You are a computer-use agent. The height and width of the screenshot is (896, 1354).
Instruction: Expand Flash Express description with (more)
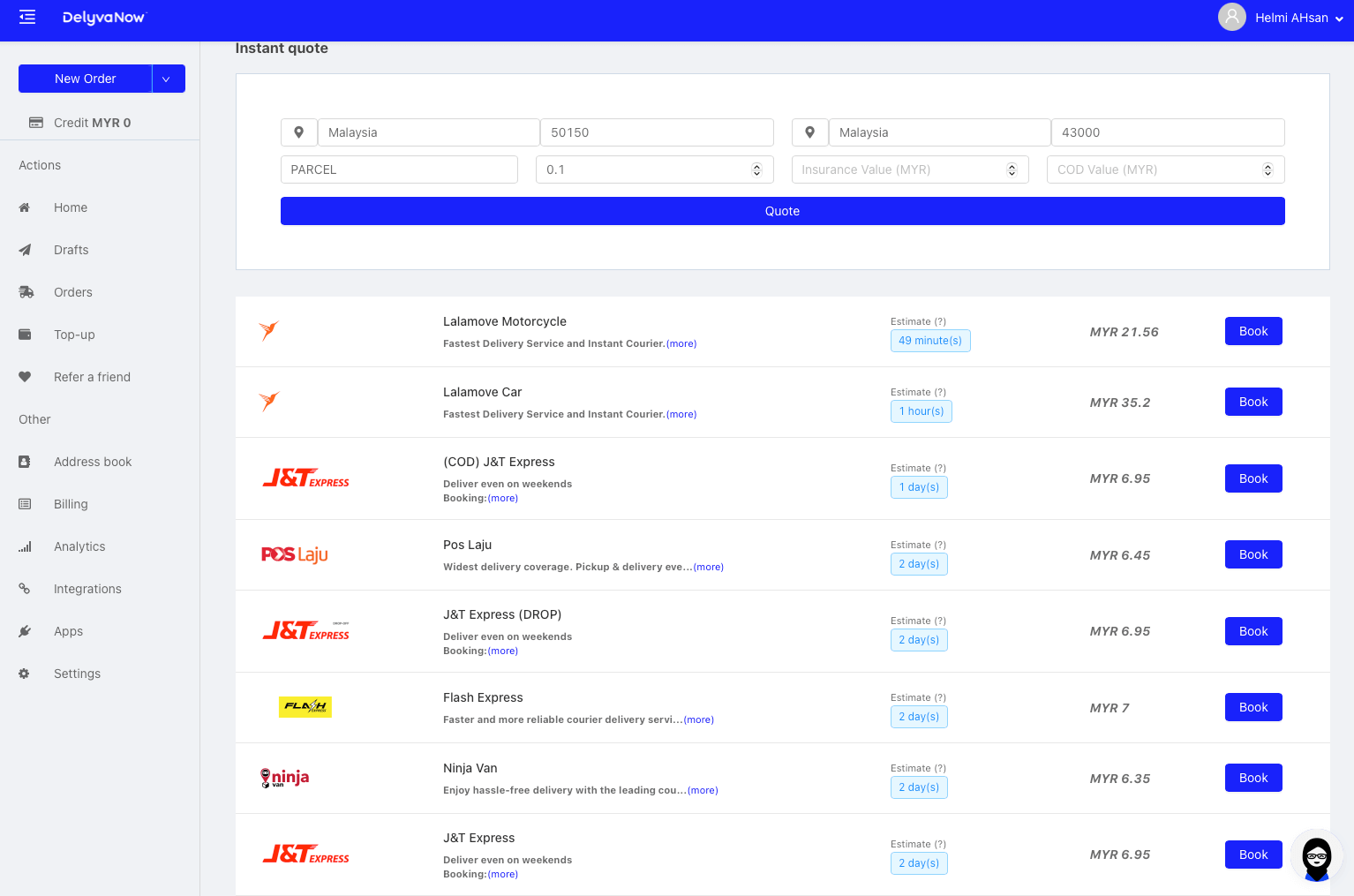pos(699,720)
